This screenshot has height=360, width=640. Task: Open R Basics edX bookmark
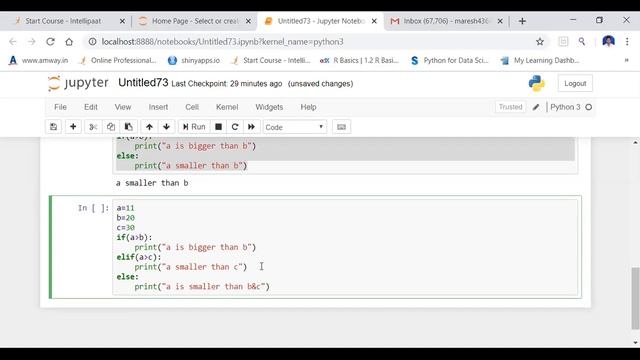[359, 60]
